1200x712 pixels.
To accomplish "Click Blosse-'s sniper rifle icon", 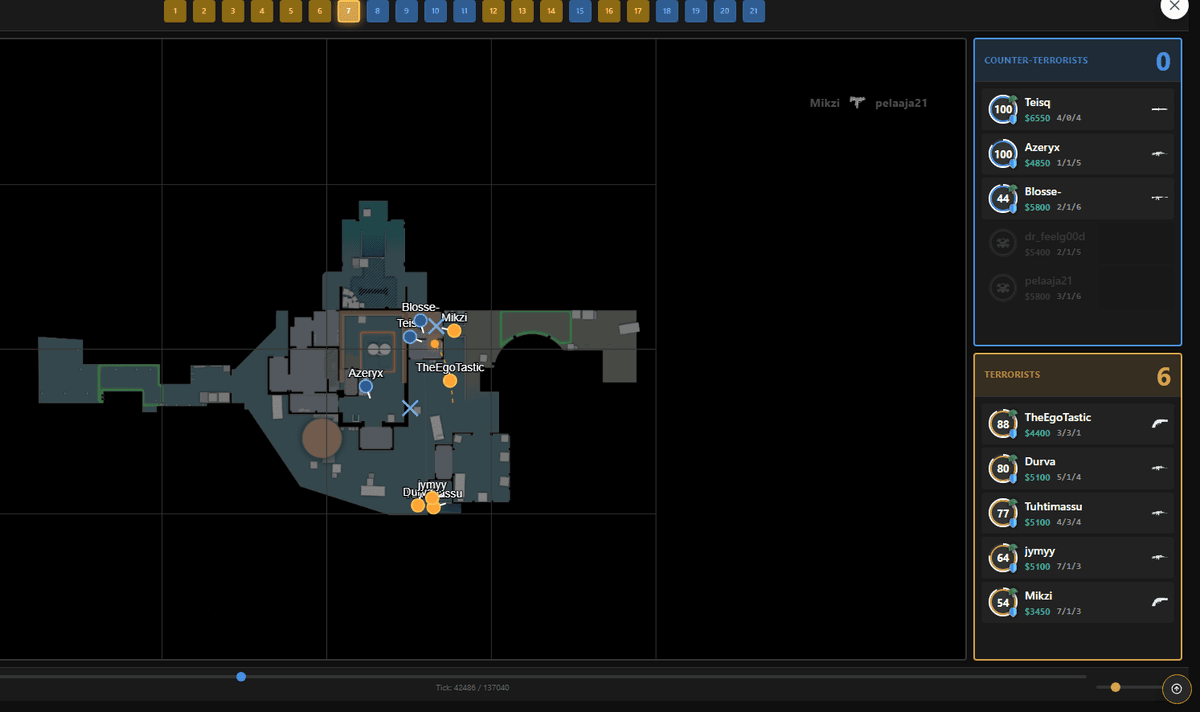I will point(1160,198).
